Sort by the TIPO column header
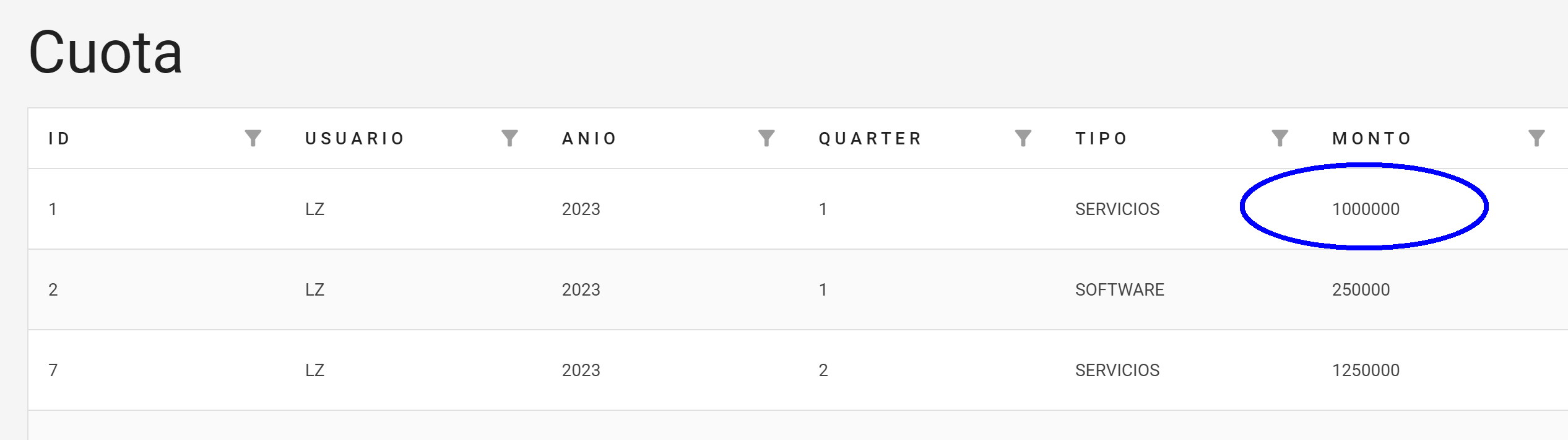The image size is (1568, 440). pos(1101,138)
